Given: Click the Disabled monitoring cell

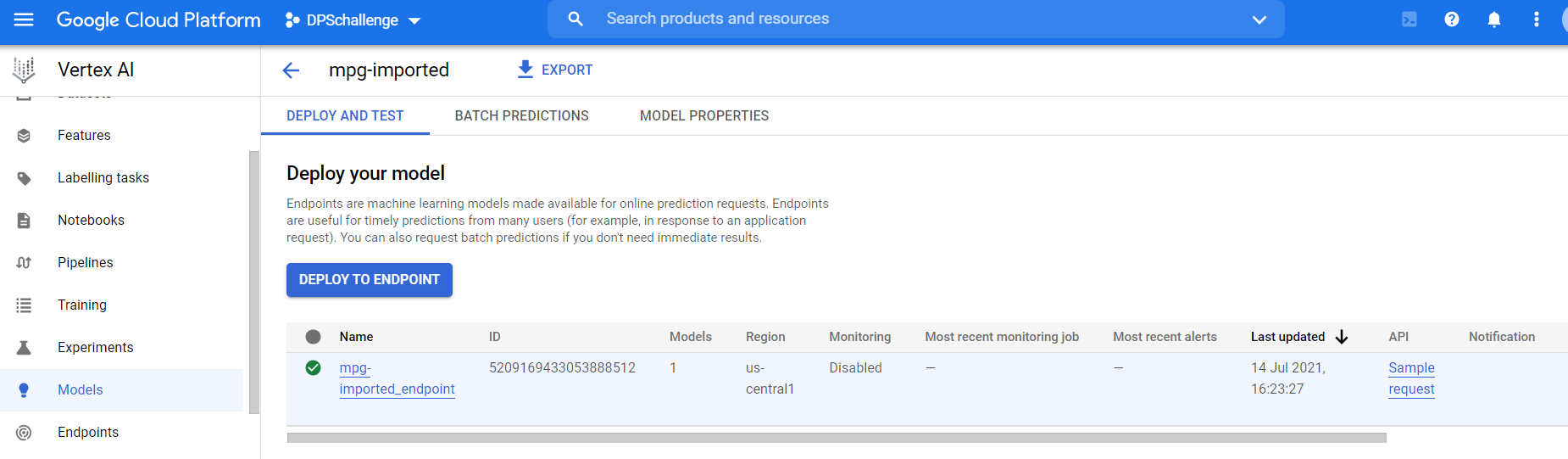Looking at the screenshot, I should (x=855, y=367).
